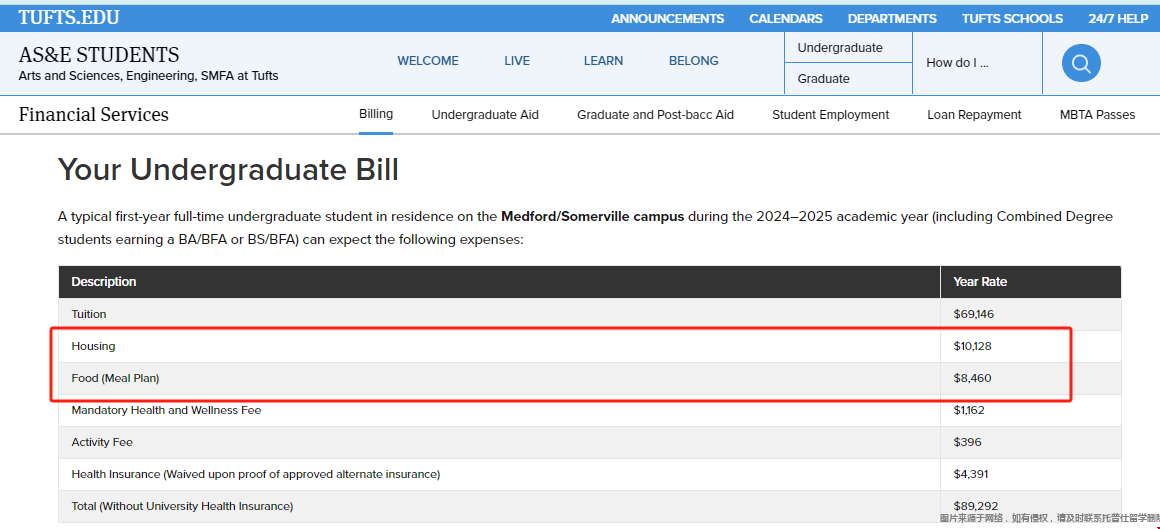Switch to the Student Employment tab
This screenshot has width=1160, height=529.
click(x=831, y=115)
